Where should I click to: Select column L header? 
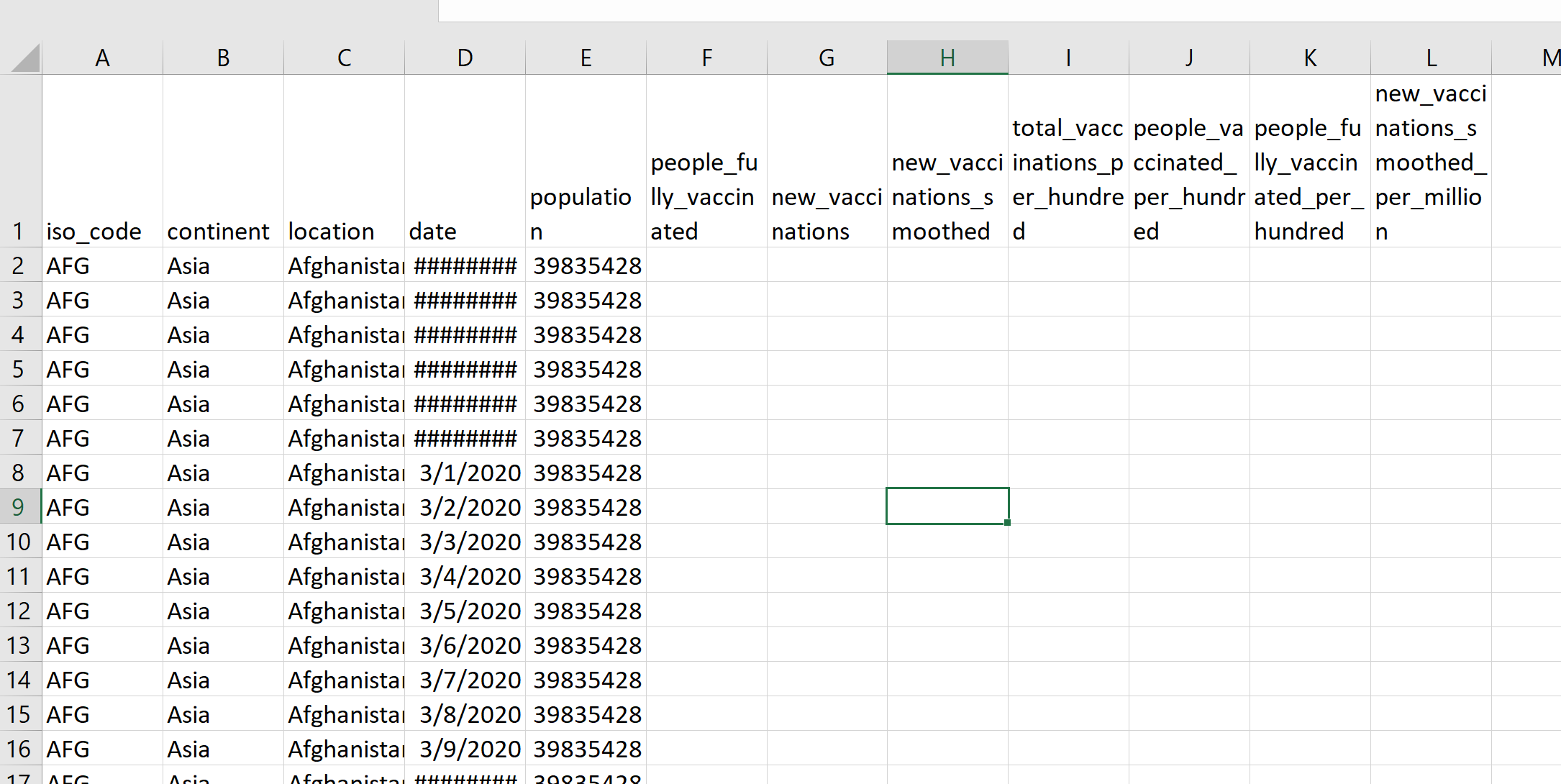(x=1430, y=58)
